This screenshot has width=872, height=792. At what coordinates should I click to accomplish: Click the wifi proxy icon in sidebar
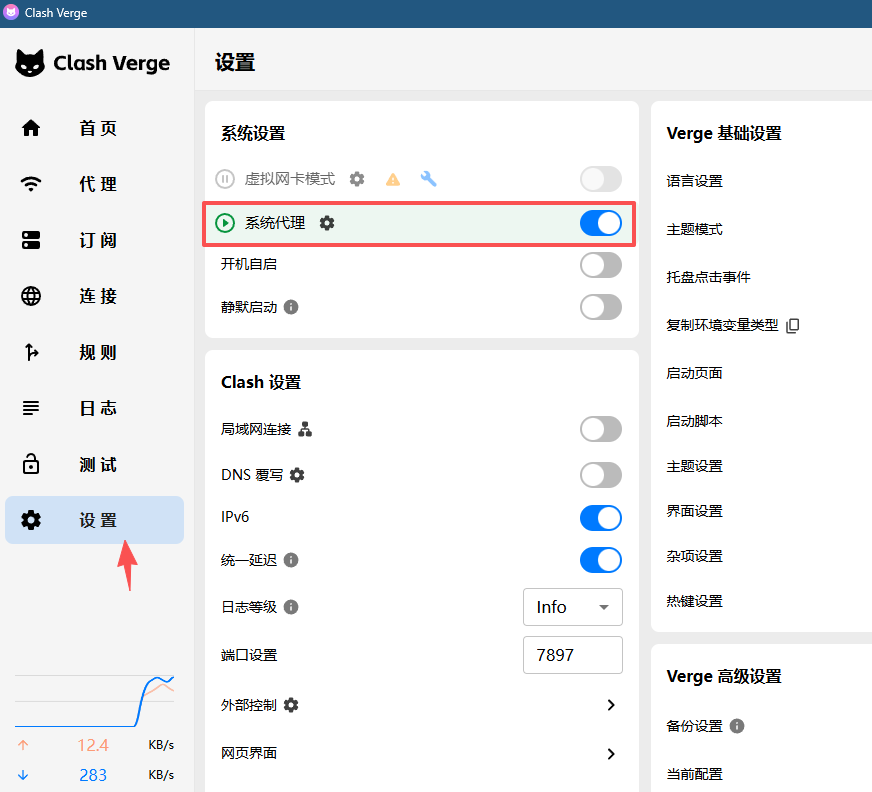31,184
